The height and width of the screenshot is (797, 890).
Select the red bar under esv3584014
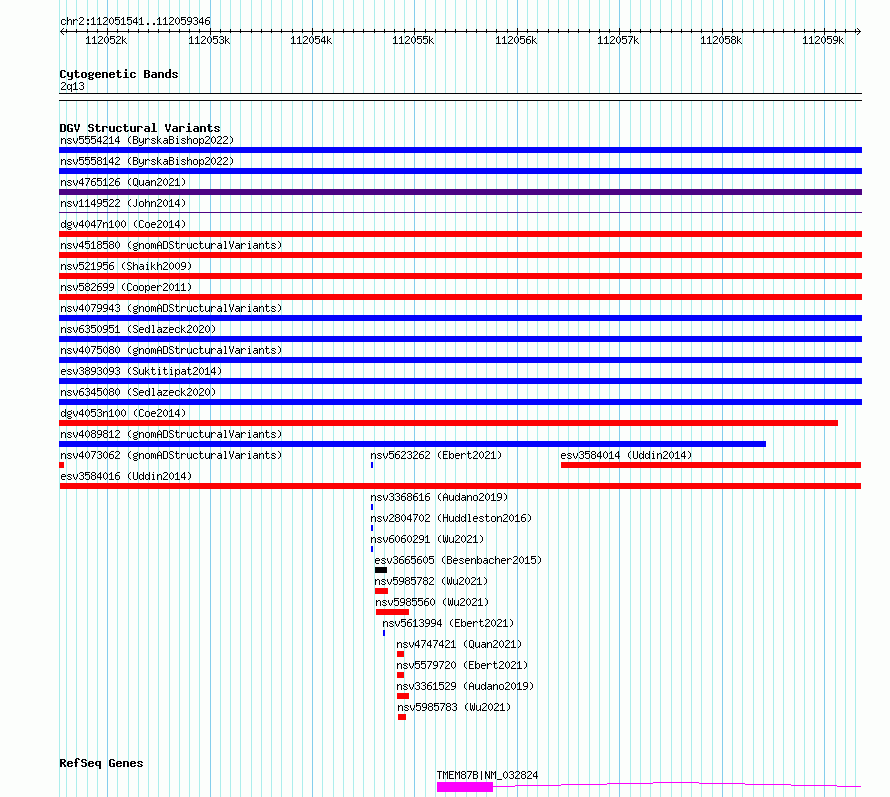pyautogui.click(x=711, y=465)
